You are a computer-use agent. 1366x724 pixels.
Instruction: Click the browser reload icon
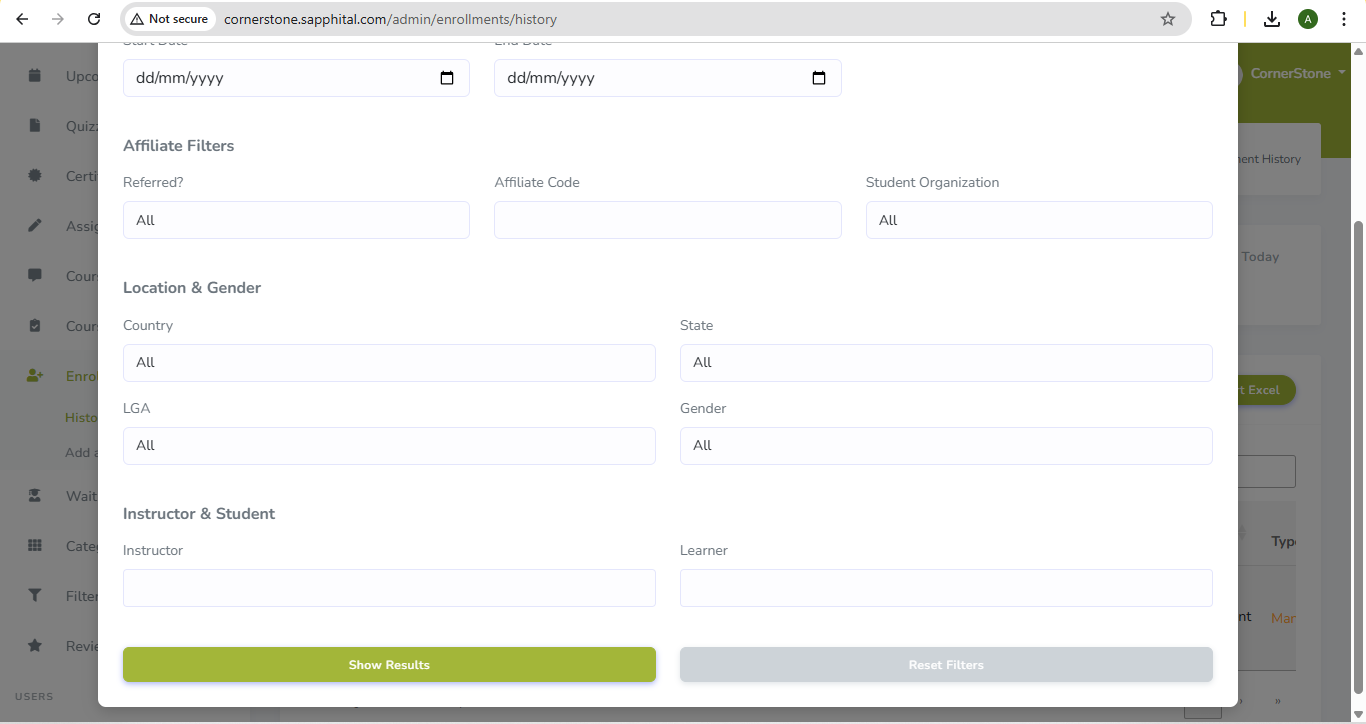(x=94, y=19)
